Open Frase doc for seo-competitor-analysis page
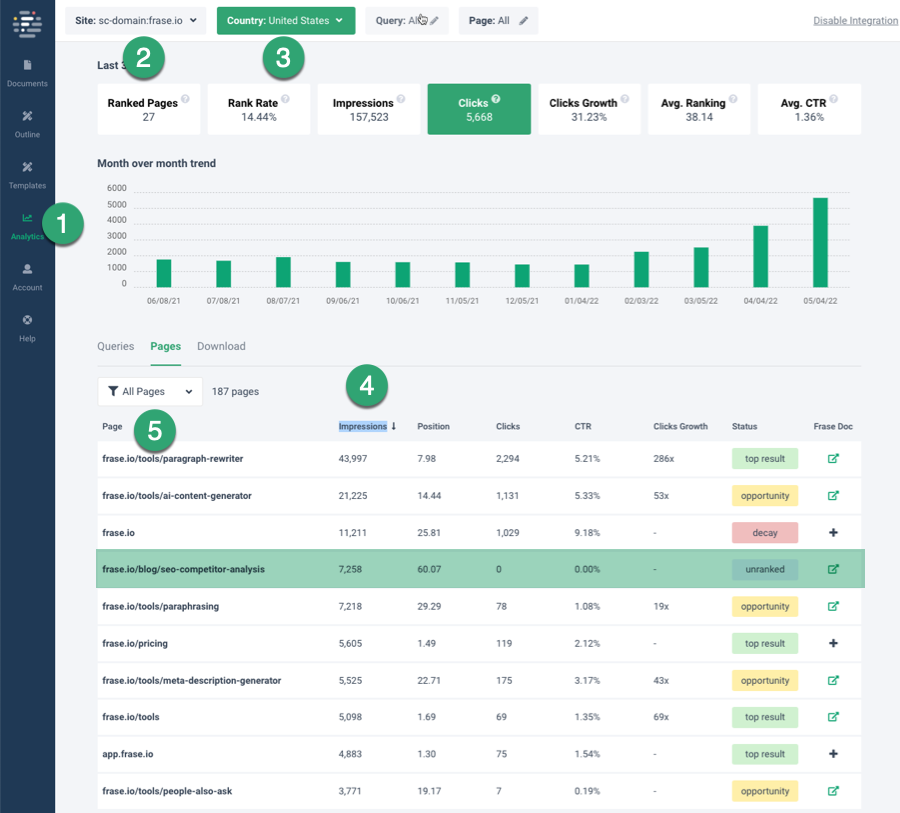The width and height of the screenshot is (900, 813). pos(833,569)
